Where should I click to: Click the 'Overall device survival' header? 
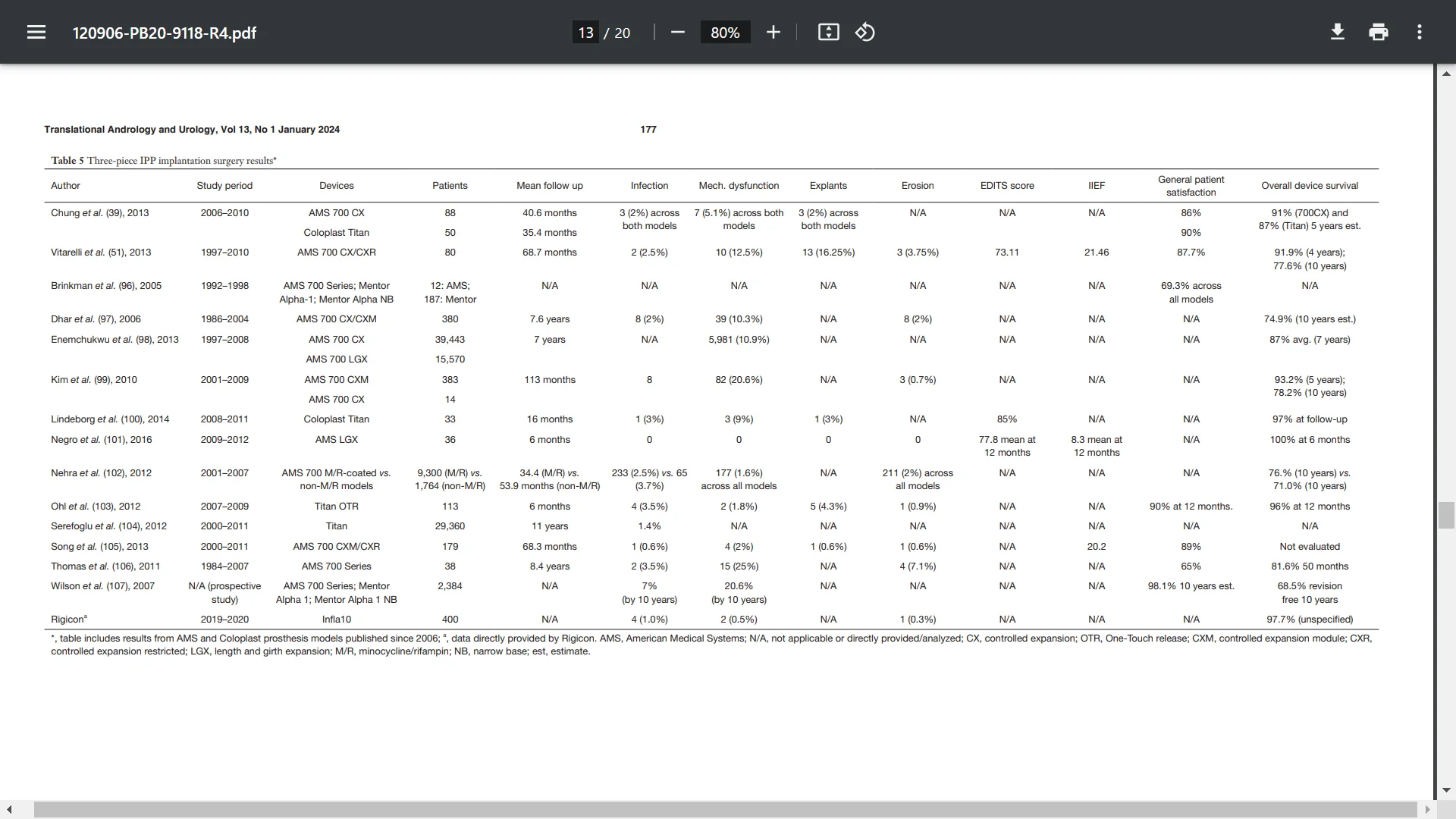[x=1310, y=186]
